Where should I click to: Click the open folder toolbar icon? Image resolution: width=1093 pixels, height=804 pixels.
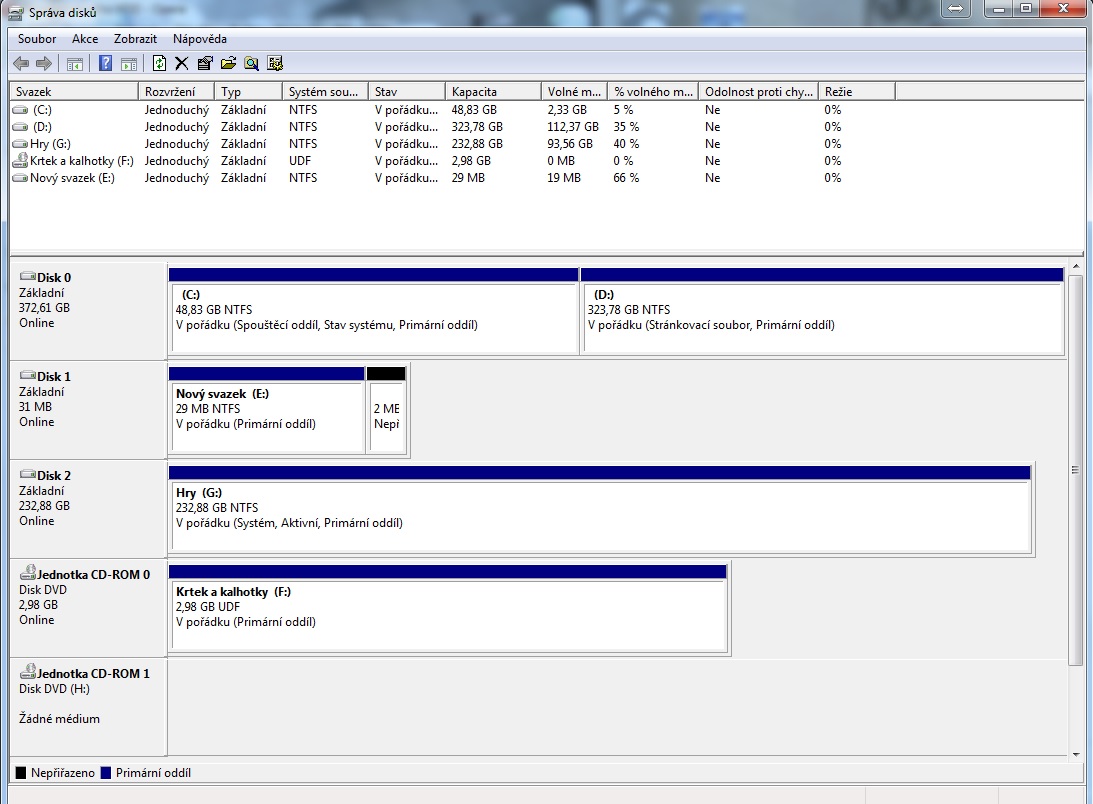(228, 64)
